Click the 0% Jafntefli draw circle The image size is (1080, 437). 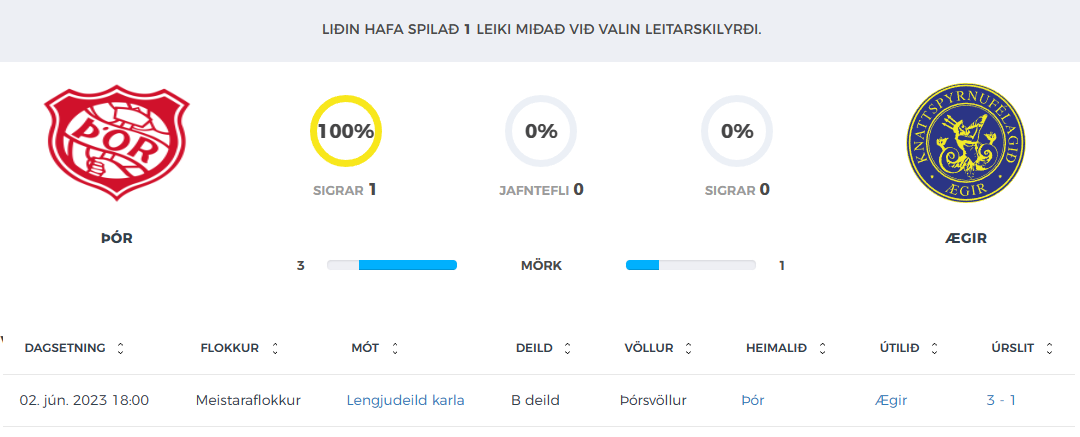tap(541, 131)
